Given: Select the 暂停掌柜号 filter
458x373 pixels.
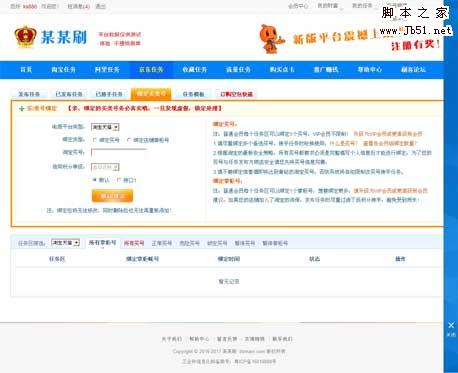Looking at the screenshot, I should [x=275, y=243].
